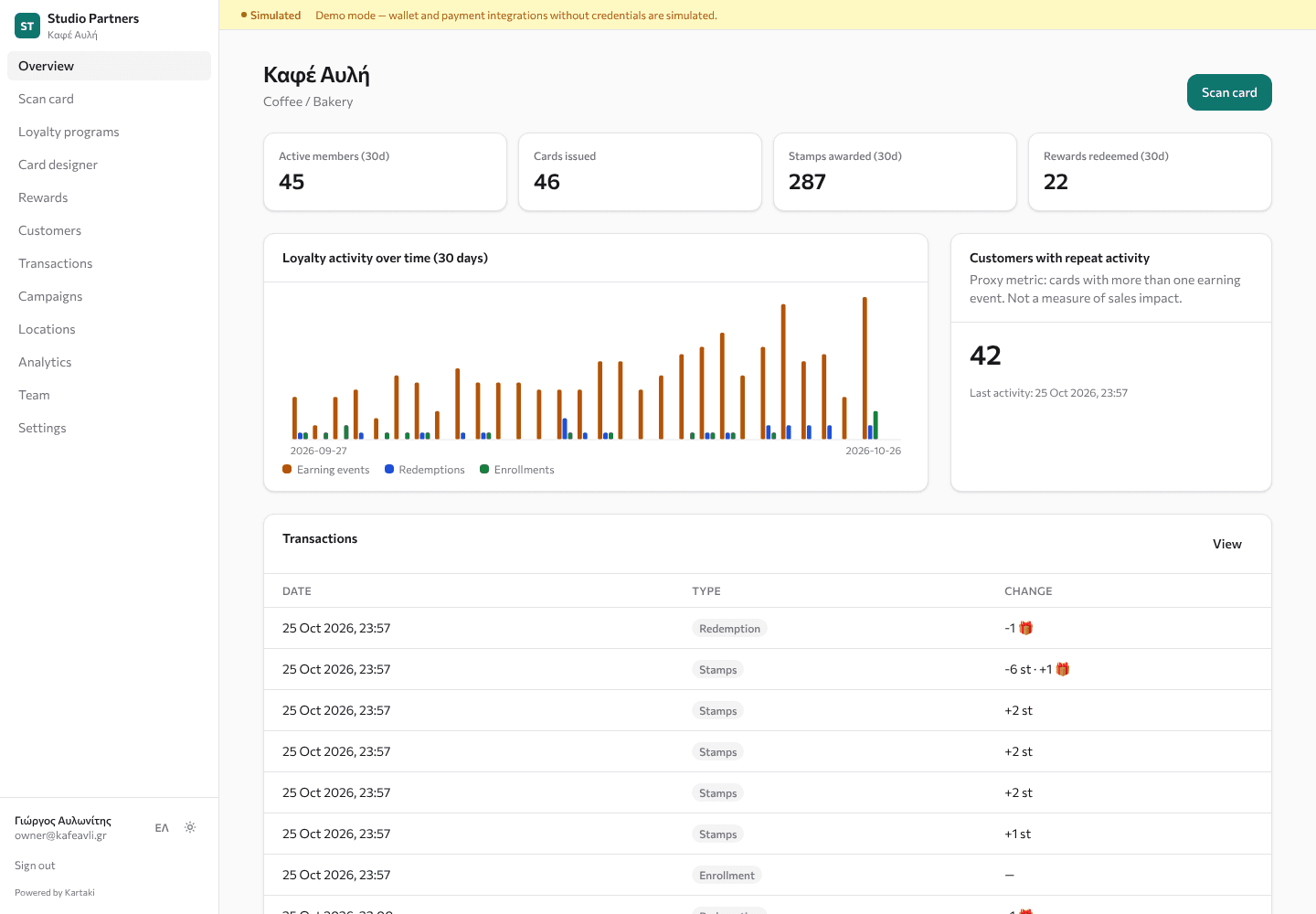Click the TYPE column header

point(706,591)
